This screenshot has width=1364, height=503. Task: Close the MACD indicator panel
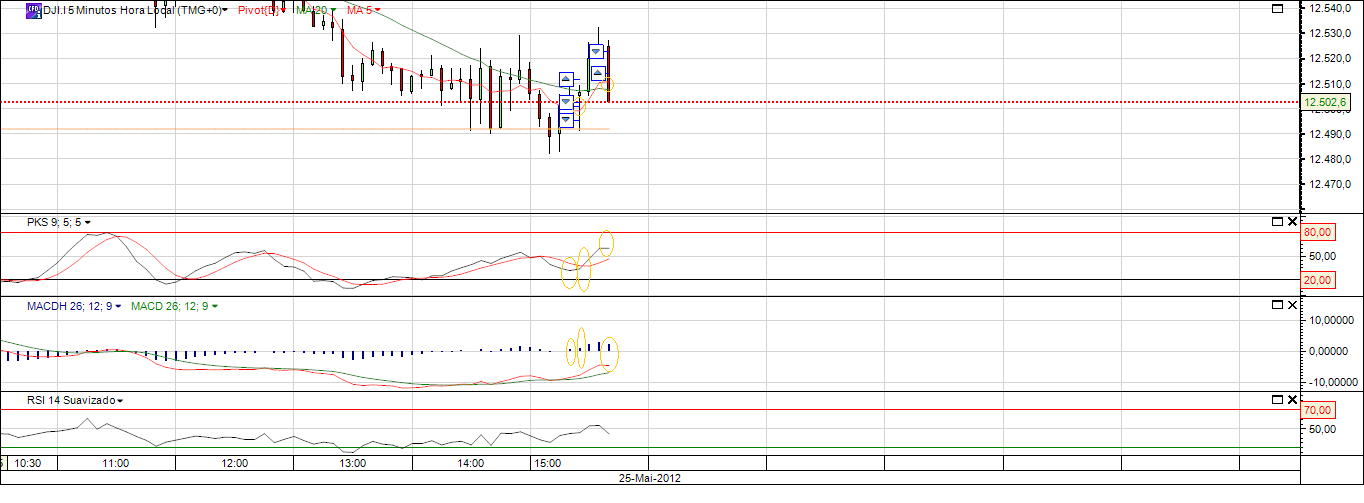1292,305
